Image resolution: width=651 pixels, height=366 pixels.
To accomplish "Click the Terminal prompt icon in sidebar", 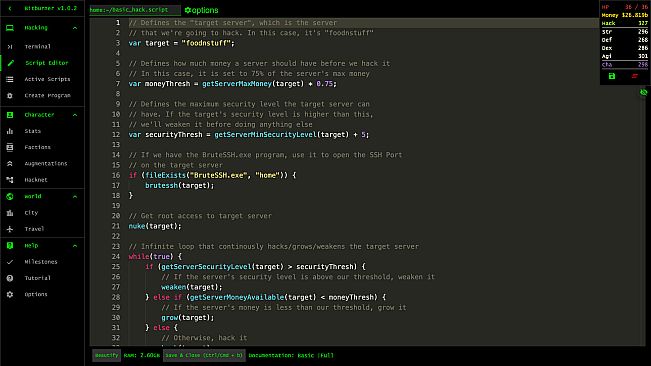I will [x=10, y=46].
